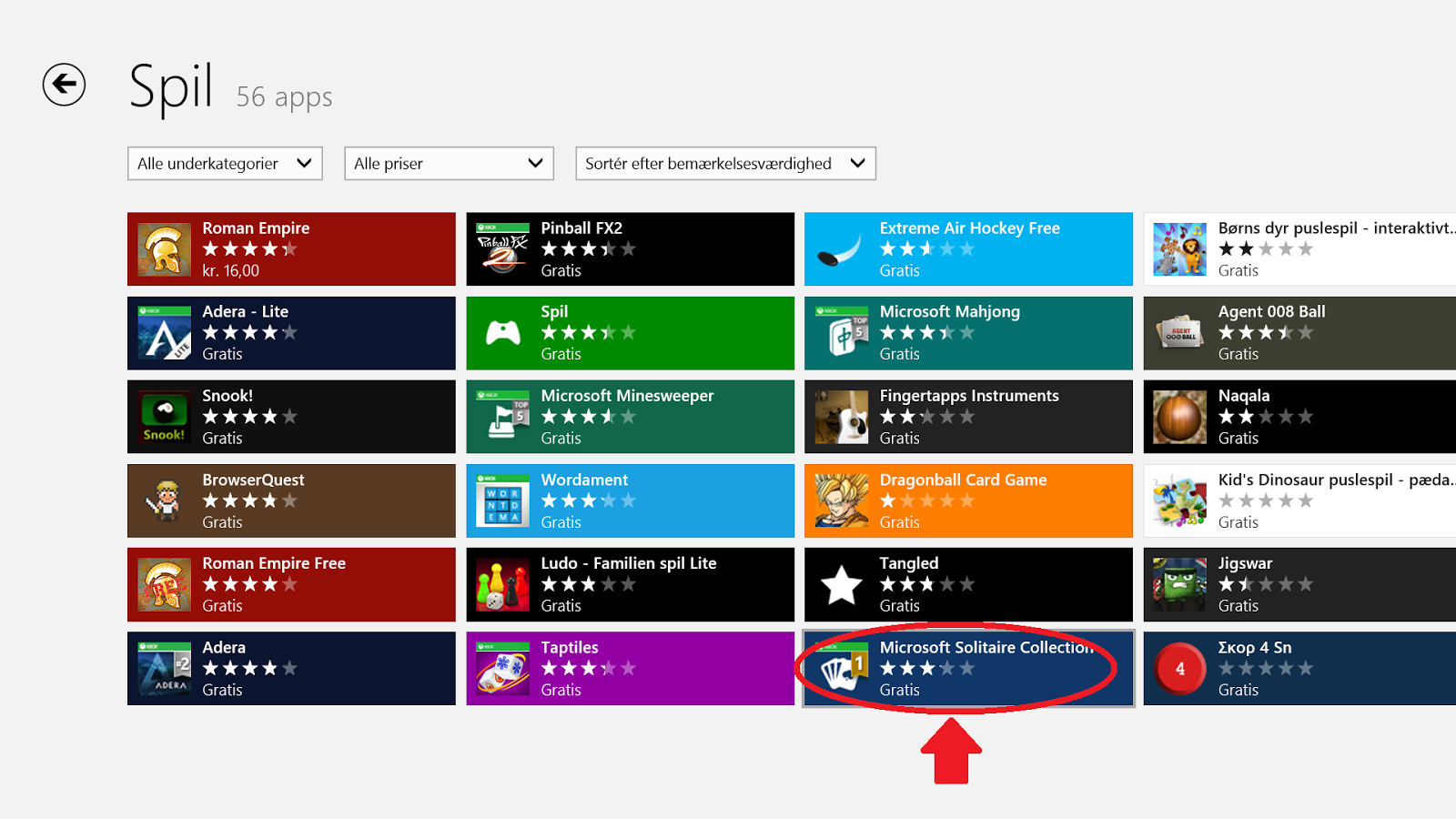This screenshot has height=819, width=1456.
Task: Click the Adera app icon with the 2 badge
Action: pyautogui.click(x=165, y=669)
